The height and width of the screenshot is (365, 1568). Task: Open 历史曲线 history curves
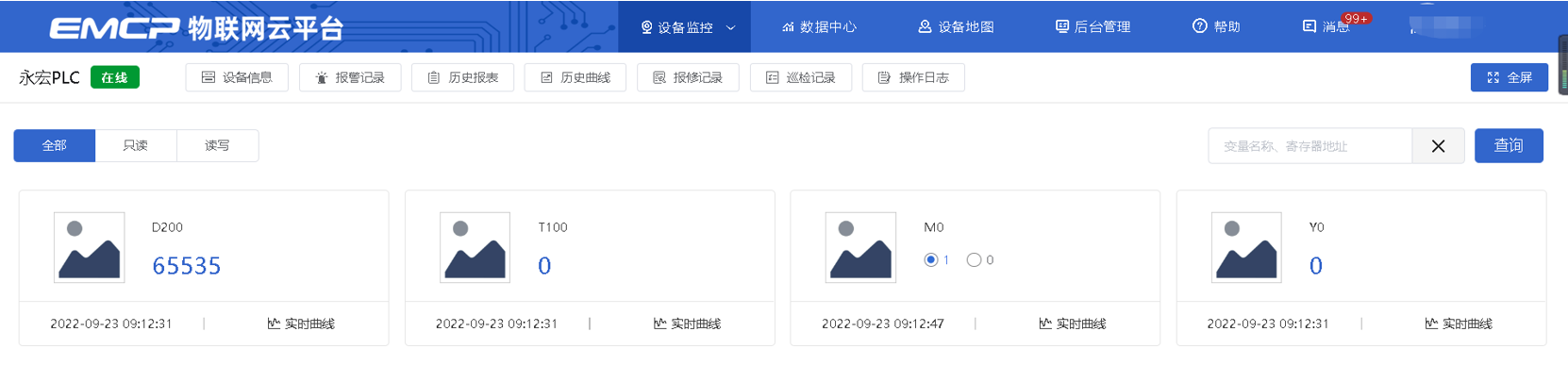[575, 77]
